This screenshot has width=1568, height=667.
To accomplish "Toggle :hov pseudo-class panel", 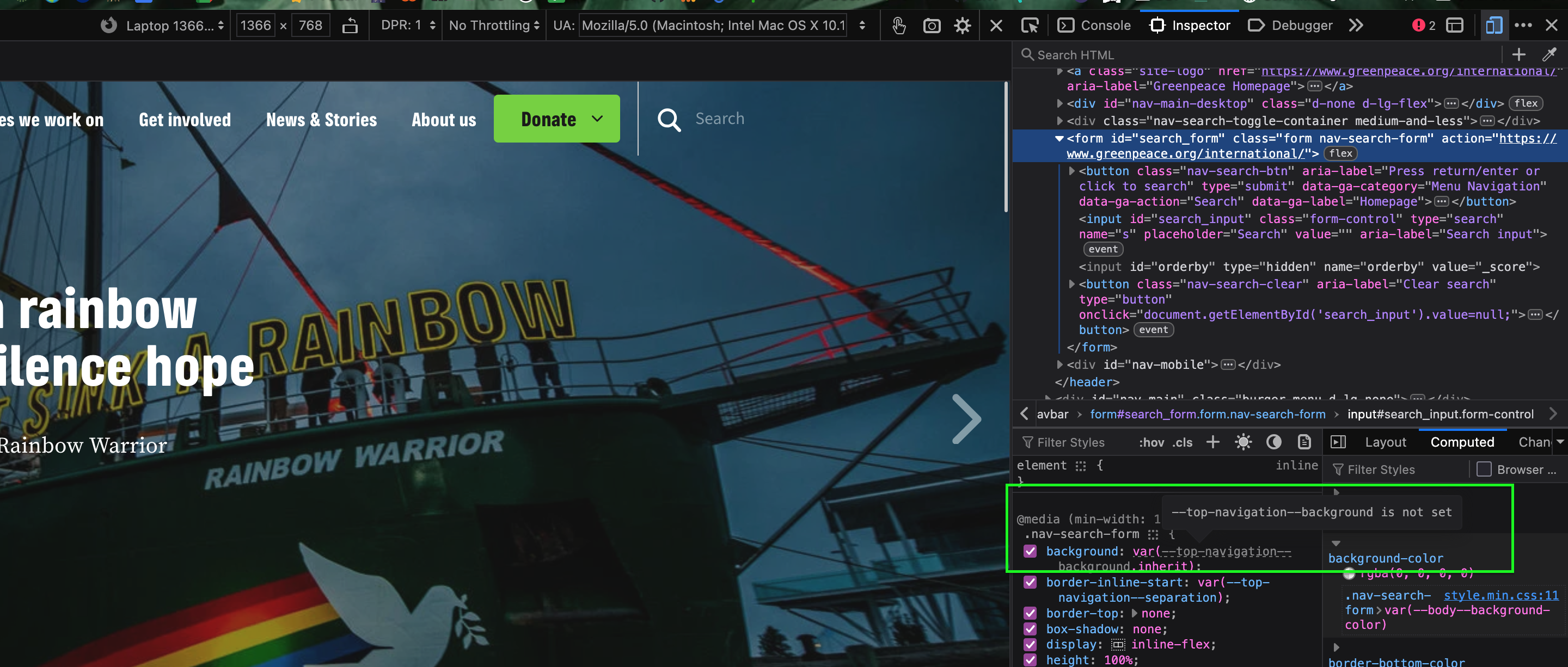I will [1151, 442].
